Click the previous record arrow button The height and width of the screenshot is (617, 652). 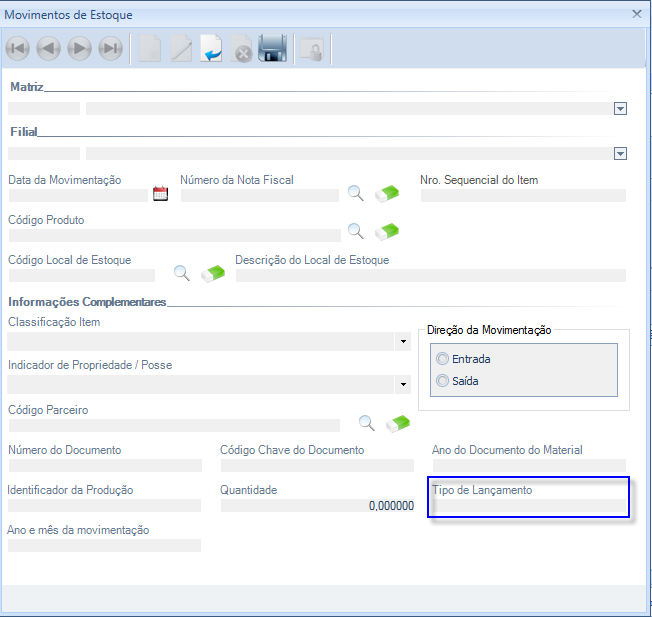48,48
